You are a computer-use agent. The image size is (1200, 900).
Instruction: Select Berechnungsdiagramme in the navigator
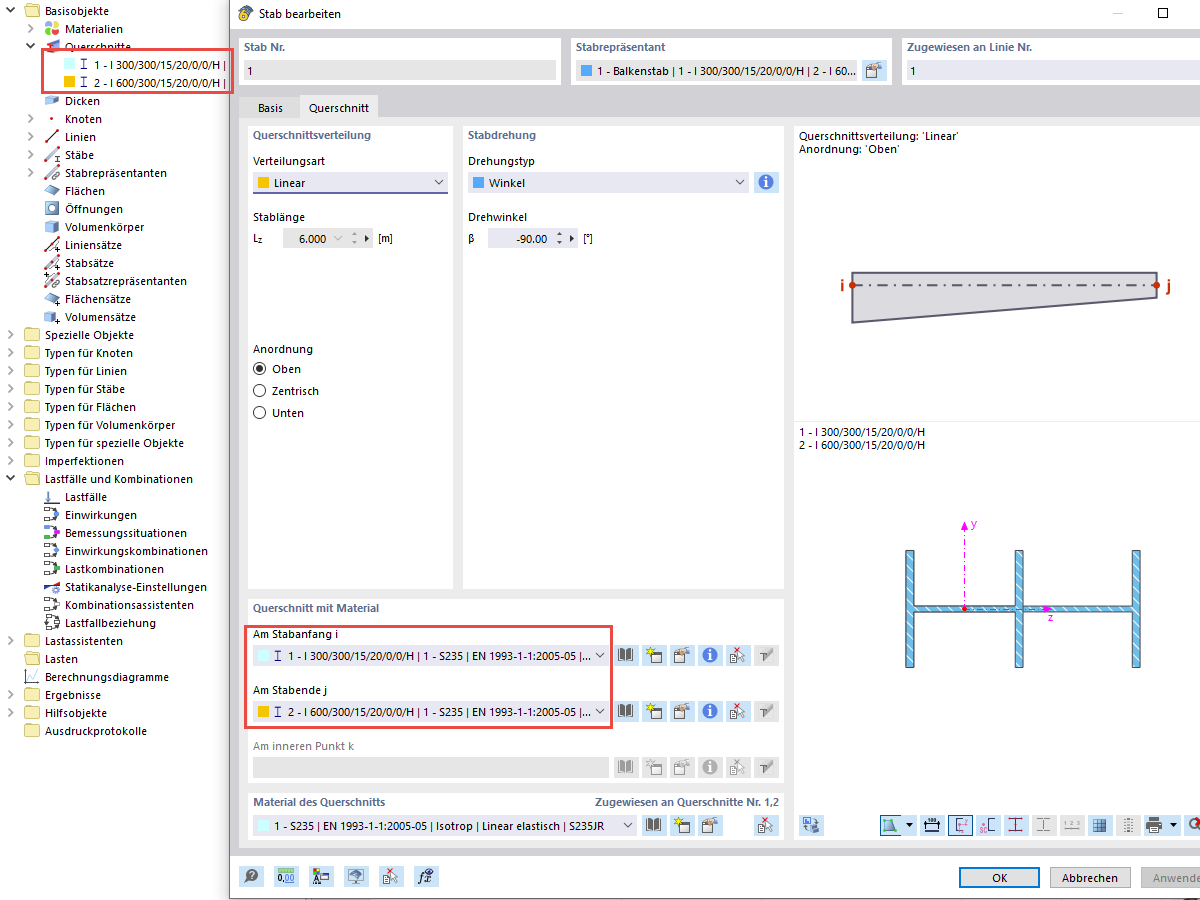pos(106,677)
